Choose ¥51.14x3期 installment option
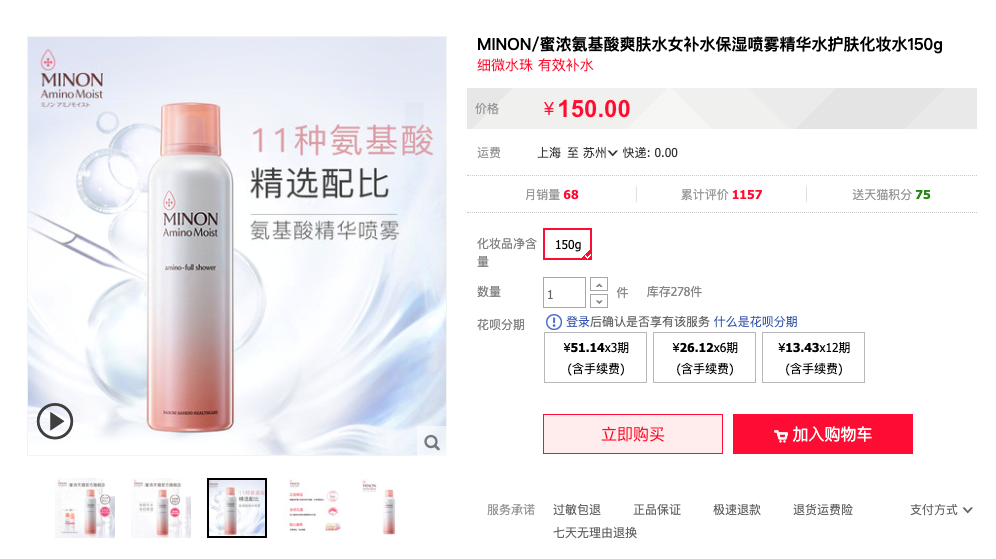Image resolution: width=996 pixels, height=559 pixels. tap(595, 358)
